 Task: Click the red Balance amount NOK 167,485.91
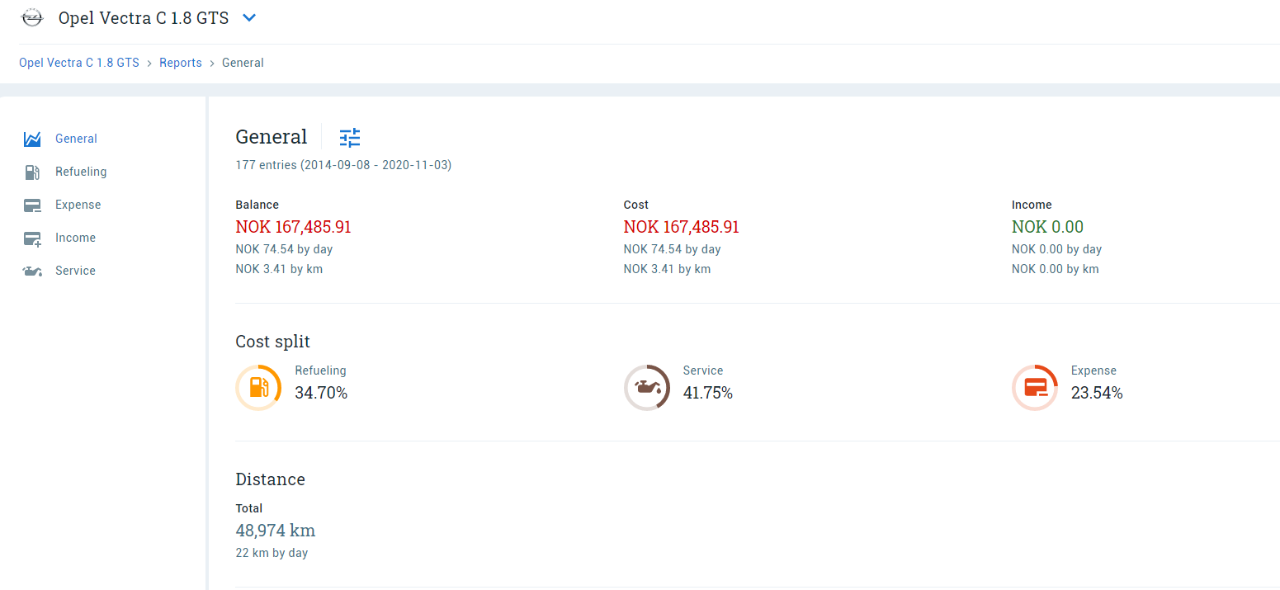tap(293, 227)
